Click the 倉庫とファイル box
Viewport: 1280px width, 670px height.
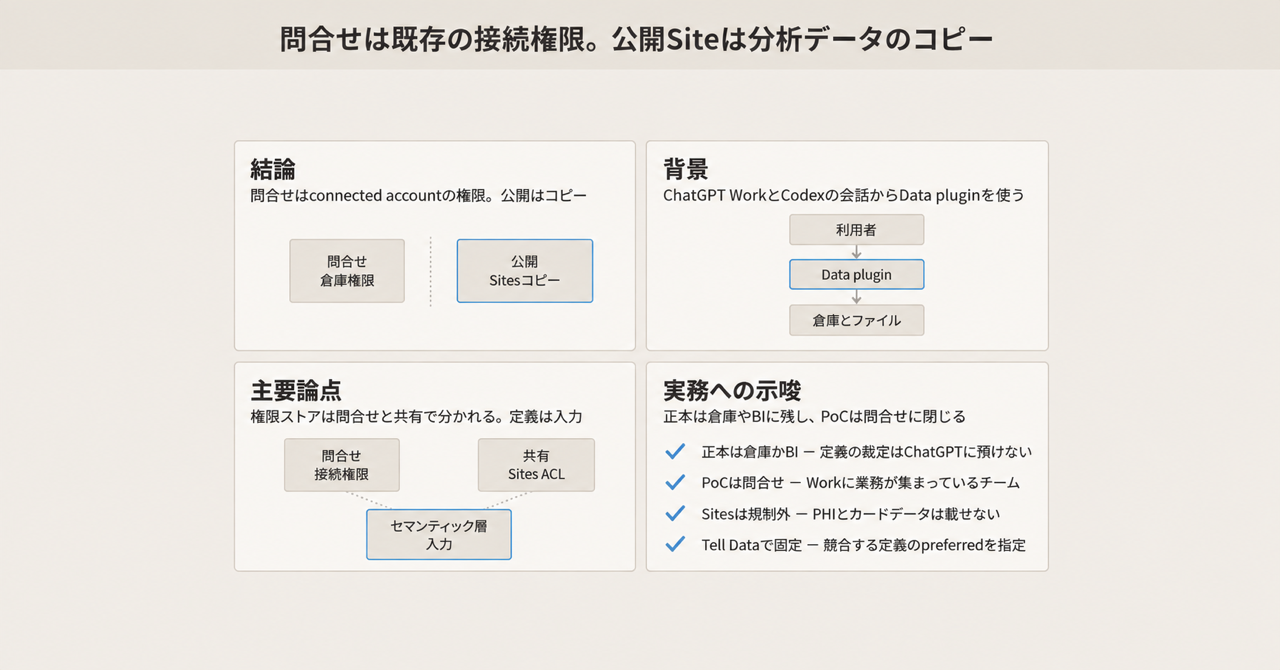(x=856, y=320)
